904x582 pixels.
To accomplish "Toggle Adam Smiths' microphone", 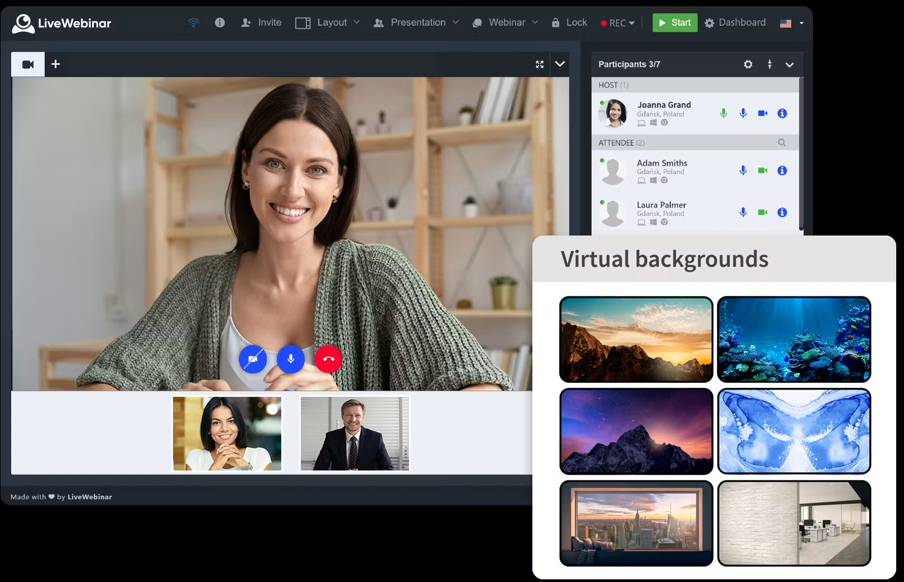I will (x=743, y=170).
